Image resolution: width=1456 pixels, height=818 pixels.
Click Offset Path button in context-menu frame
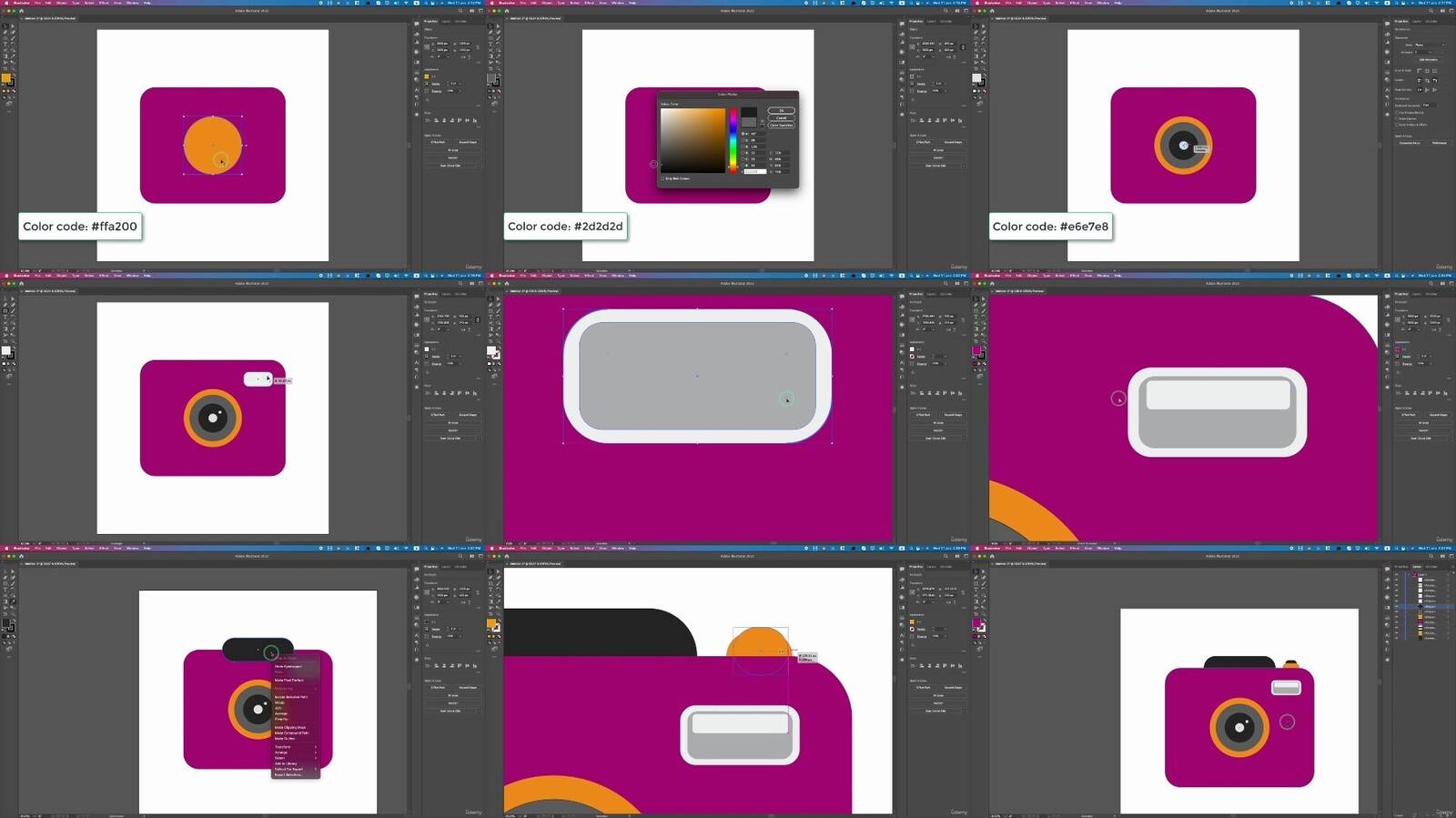pos(438,688)
